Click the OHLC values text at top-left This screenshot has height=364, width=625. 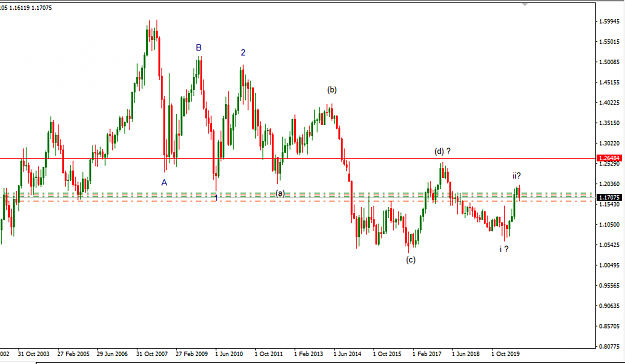click(26, 8)
